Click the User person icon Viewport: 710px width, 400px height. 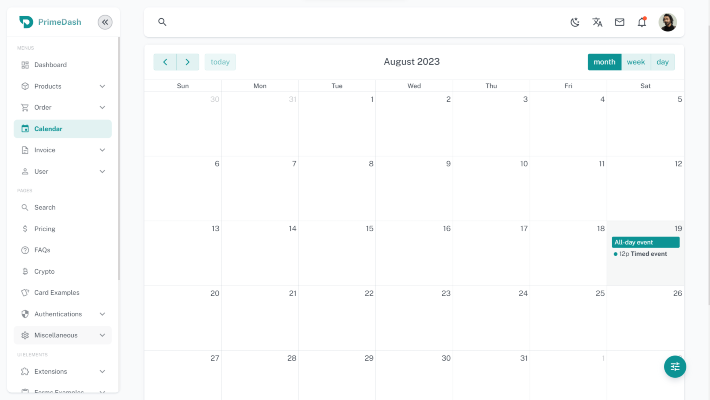pos(25,171)
